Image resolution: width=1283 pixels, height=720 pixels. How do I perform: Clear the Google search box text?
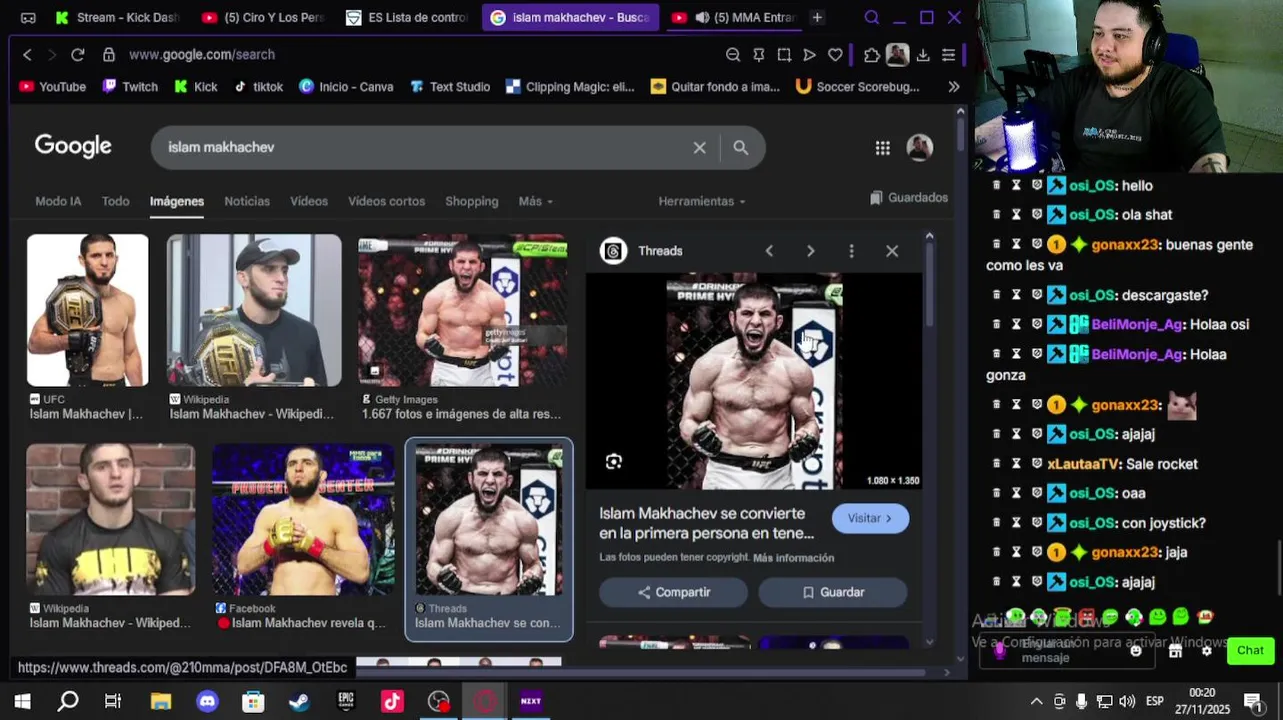[x=699, y=148]
